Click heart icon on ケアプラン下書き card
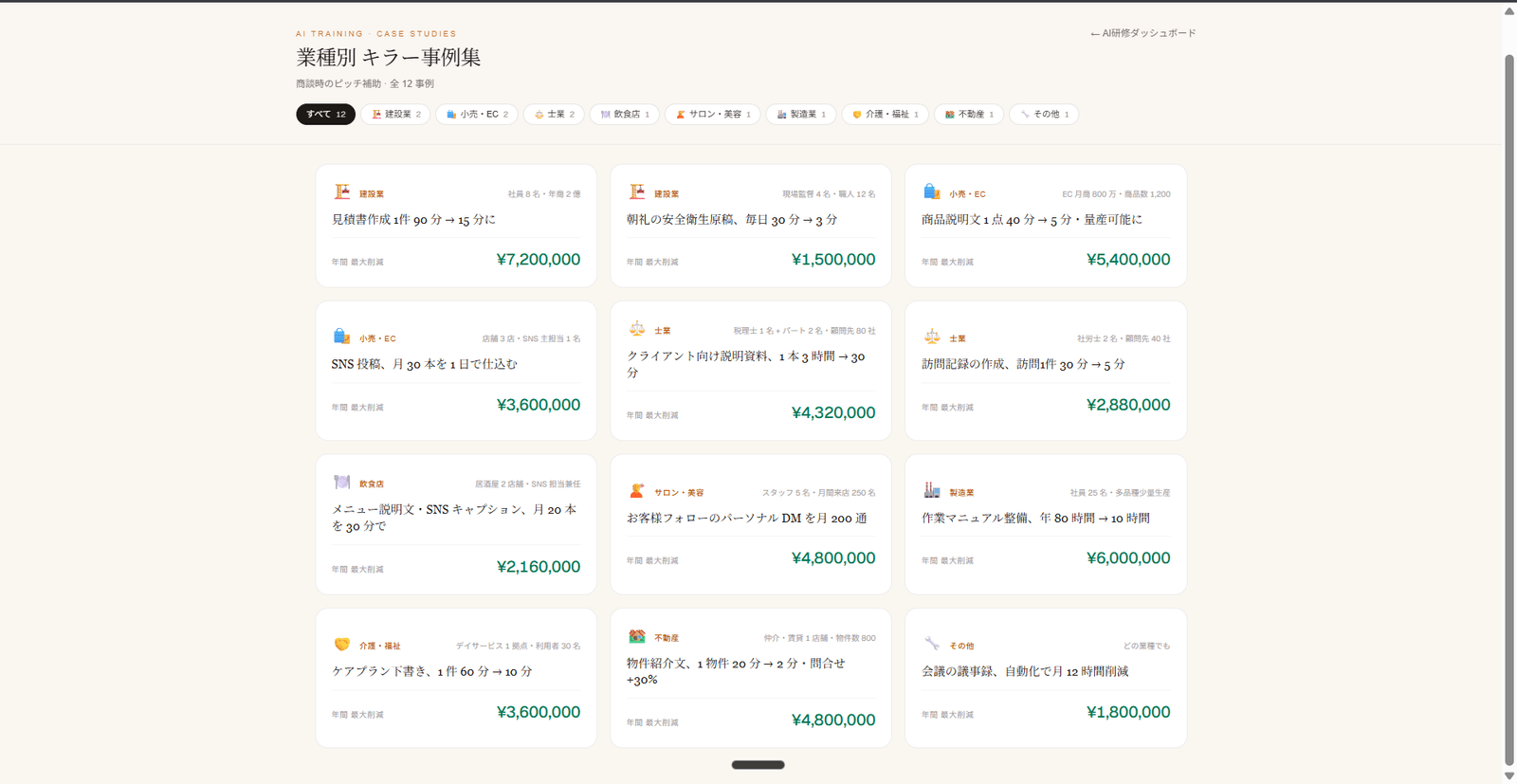The width and height of the screenshot is (1517, 784). [x=341, y=645]
